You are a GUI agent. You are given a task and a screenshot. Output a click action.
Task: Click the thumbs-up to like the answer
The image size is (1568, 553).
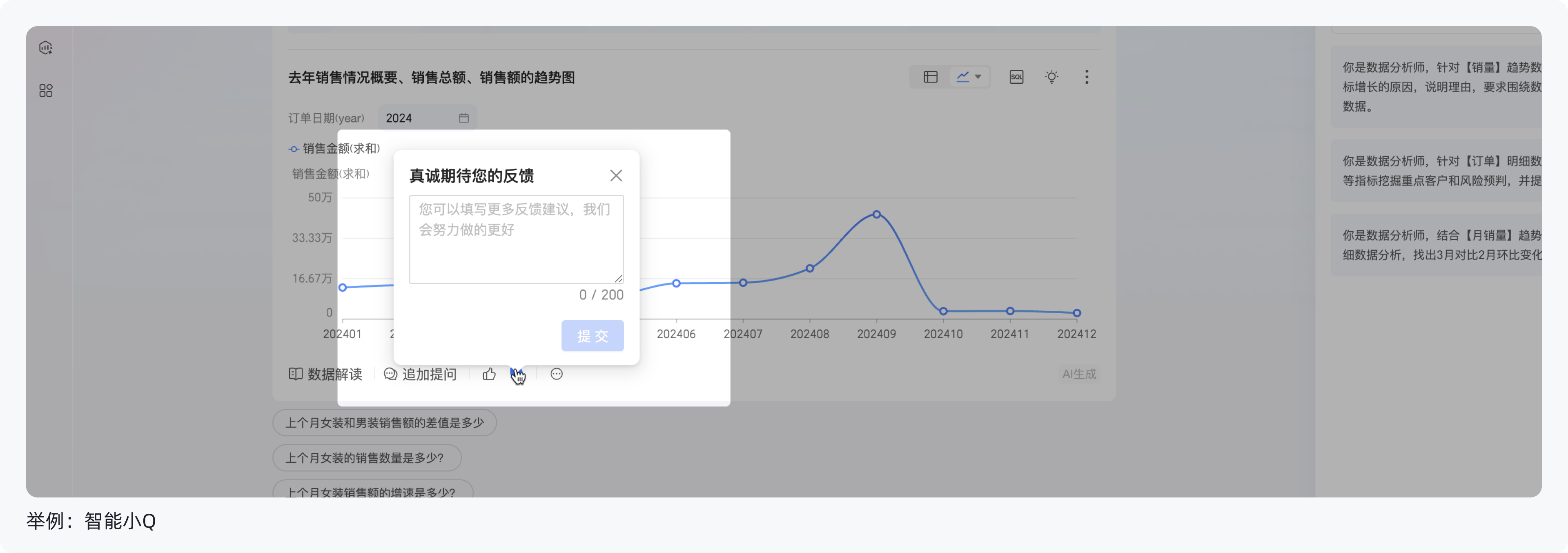click(489, 373)
